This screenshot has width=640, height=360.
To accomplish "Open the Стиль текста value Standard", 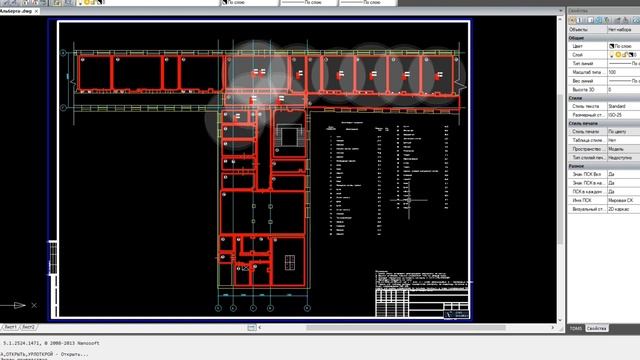I will pos(624,106).
